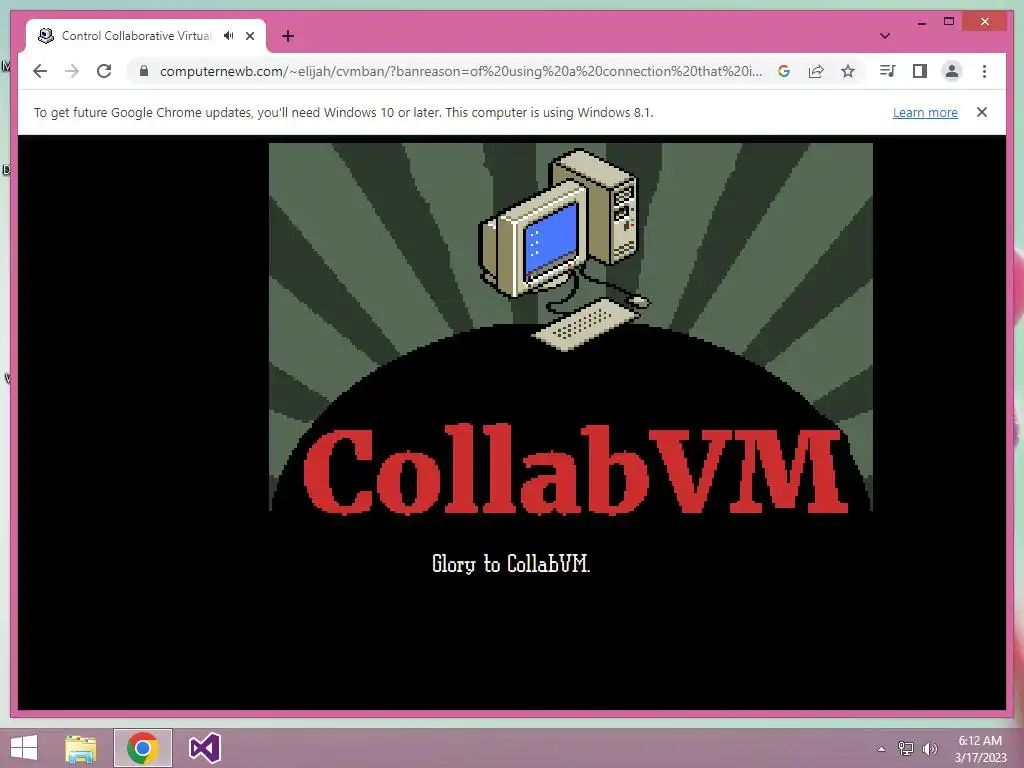
Task: Toggle the Chrome side panel
Action: pyautogui.click(x=920, y=71)
